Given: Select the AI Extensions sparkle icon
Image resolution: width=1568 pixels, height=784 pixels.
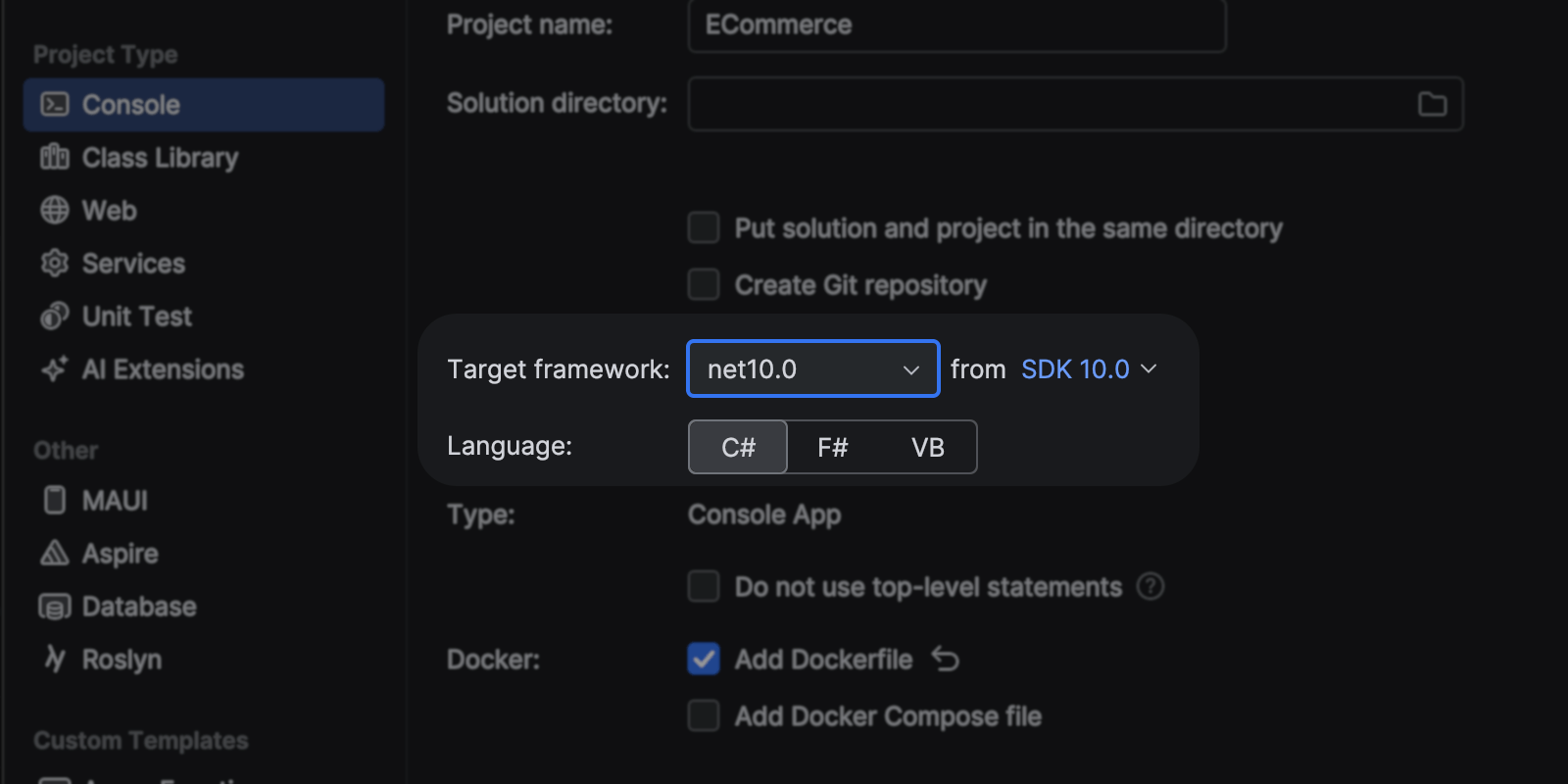Looking at the screenshot, I should click(x=55, y=368).
